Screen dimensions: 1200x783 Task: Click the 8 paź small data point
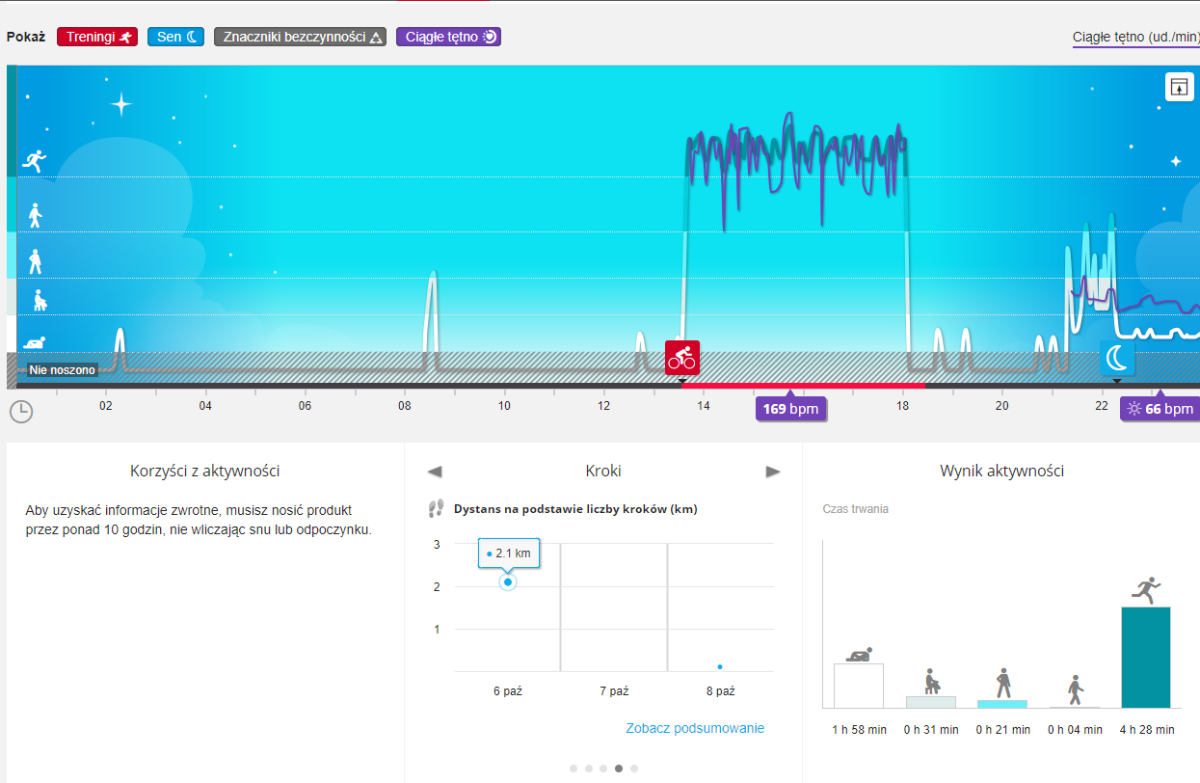click(x=720, y=666)
